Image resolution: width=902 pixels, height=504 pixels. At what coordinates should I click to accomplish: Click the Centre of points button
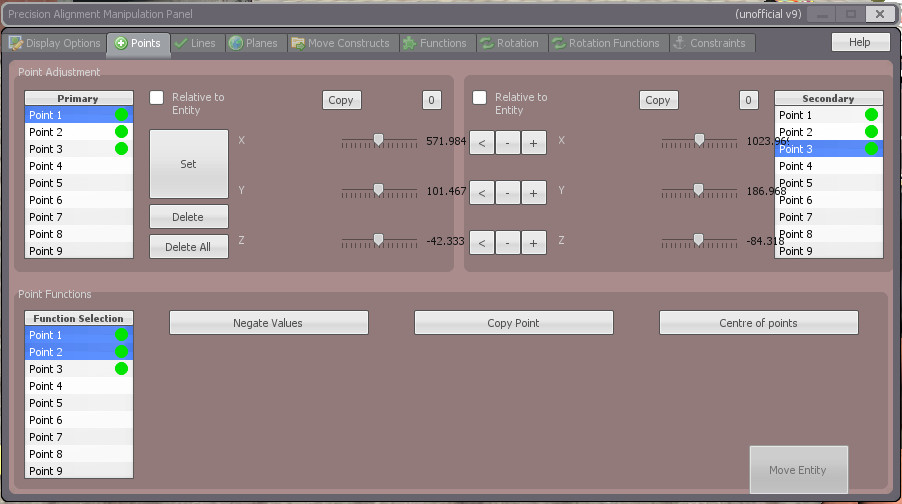[x=758, y=323]
